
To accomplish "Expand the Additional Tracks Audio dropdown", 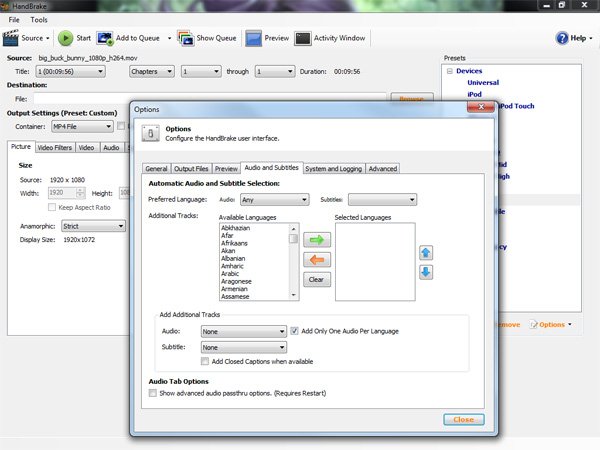I will (x=243, y=331).
